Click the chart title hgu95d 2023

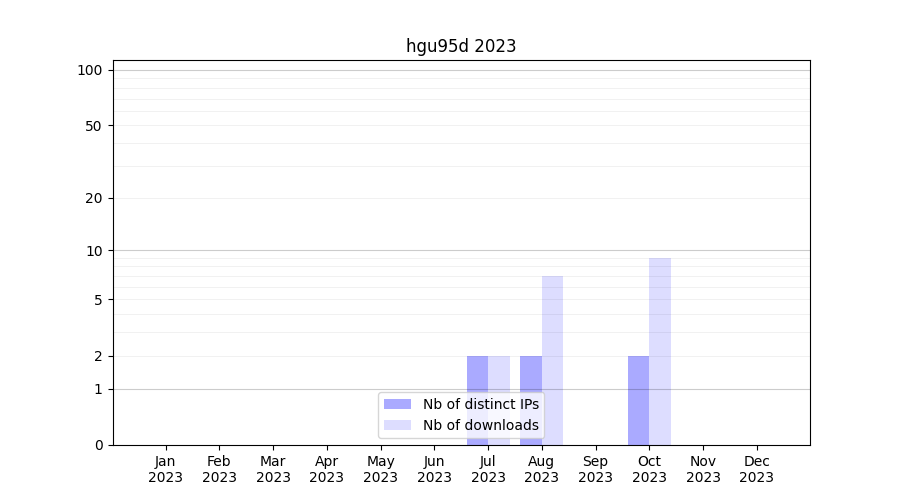click(461, 46)
